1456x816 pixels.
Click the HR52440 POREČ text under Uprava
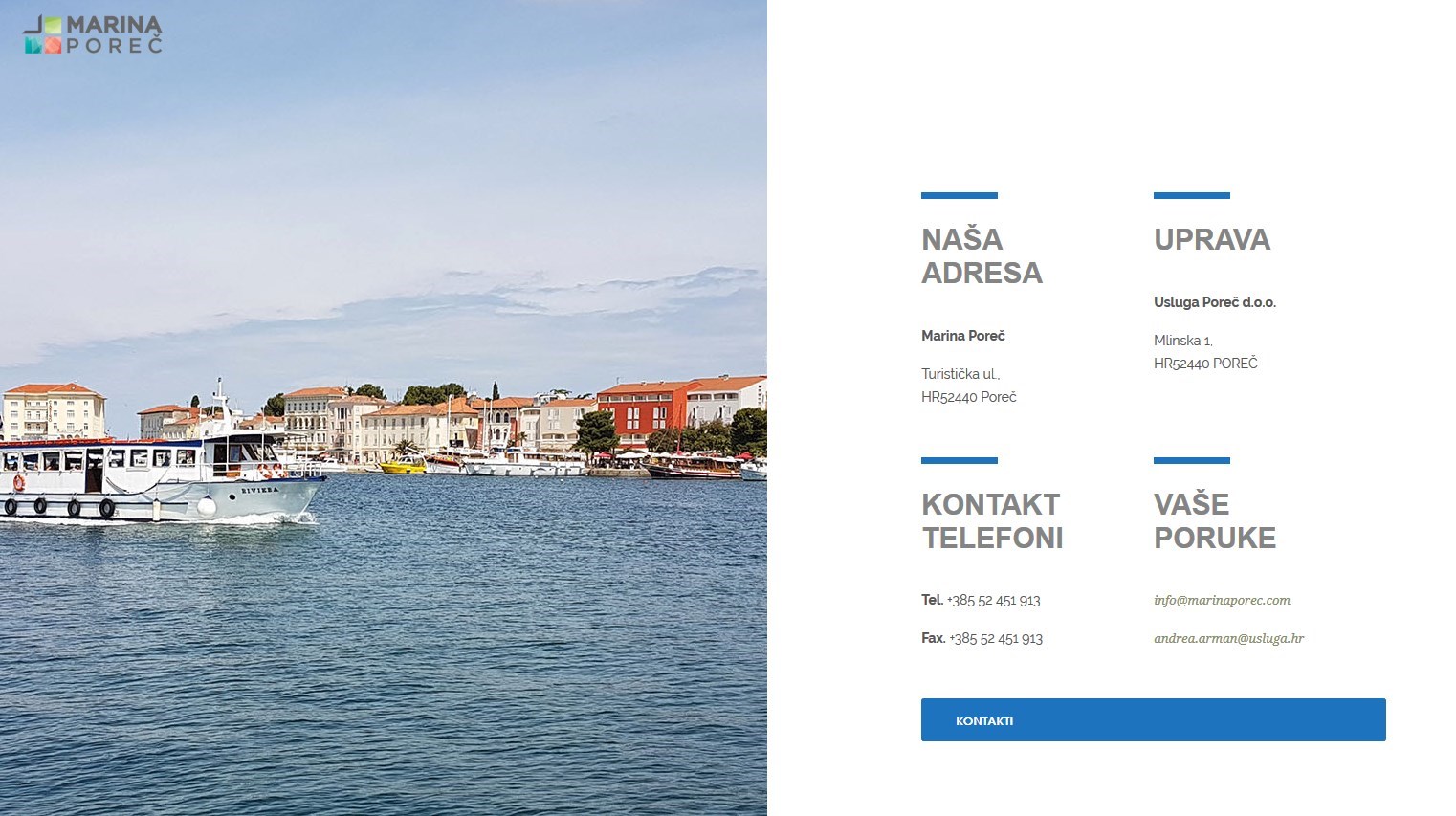click(1205, 364)
